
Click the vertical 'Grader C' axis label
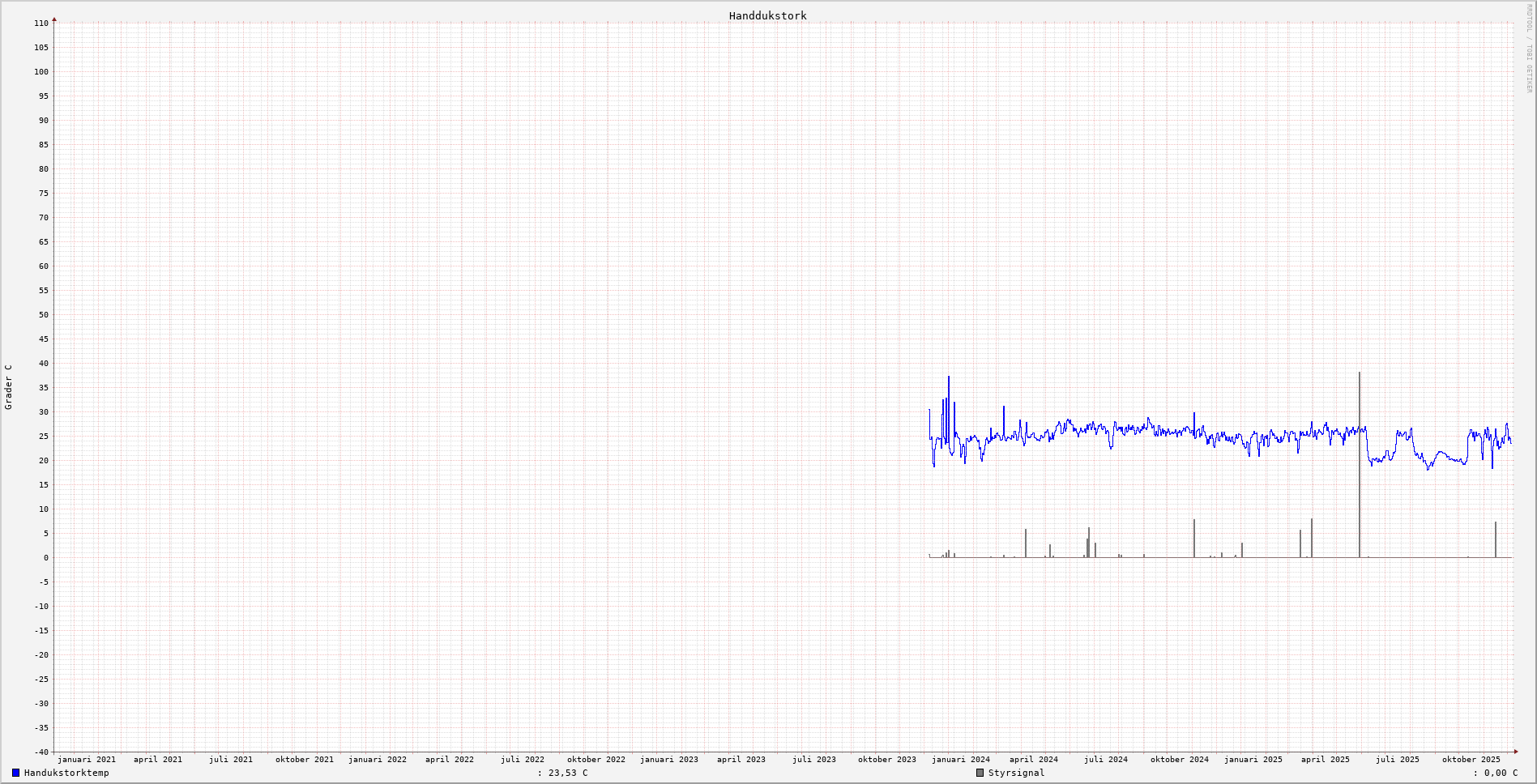(x=9, y=387)
